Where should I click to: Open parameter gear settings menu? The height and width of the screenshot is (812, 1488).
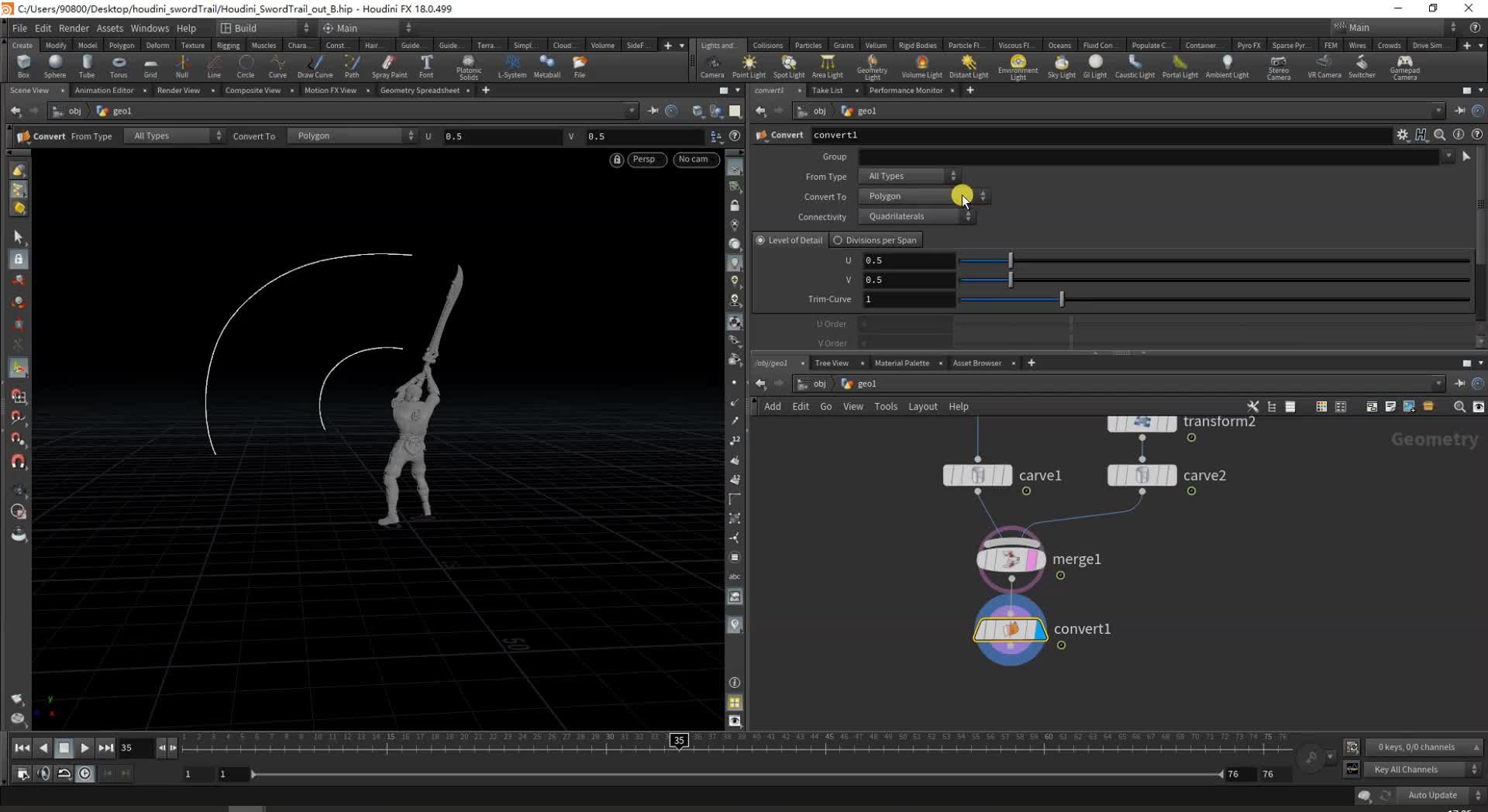[x=1402, y=135]
